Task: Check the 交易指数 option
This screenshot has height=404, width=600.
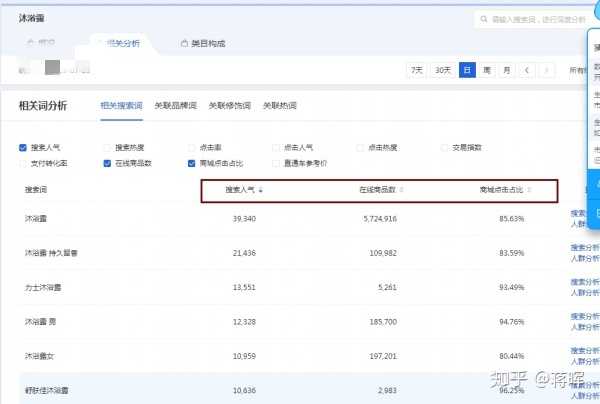Action: [444, 147]
